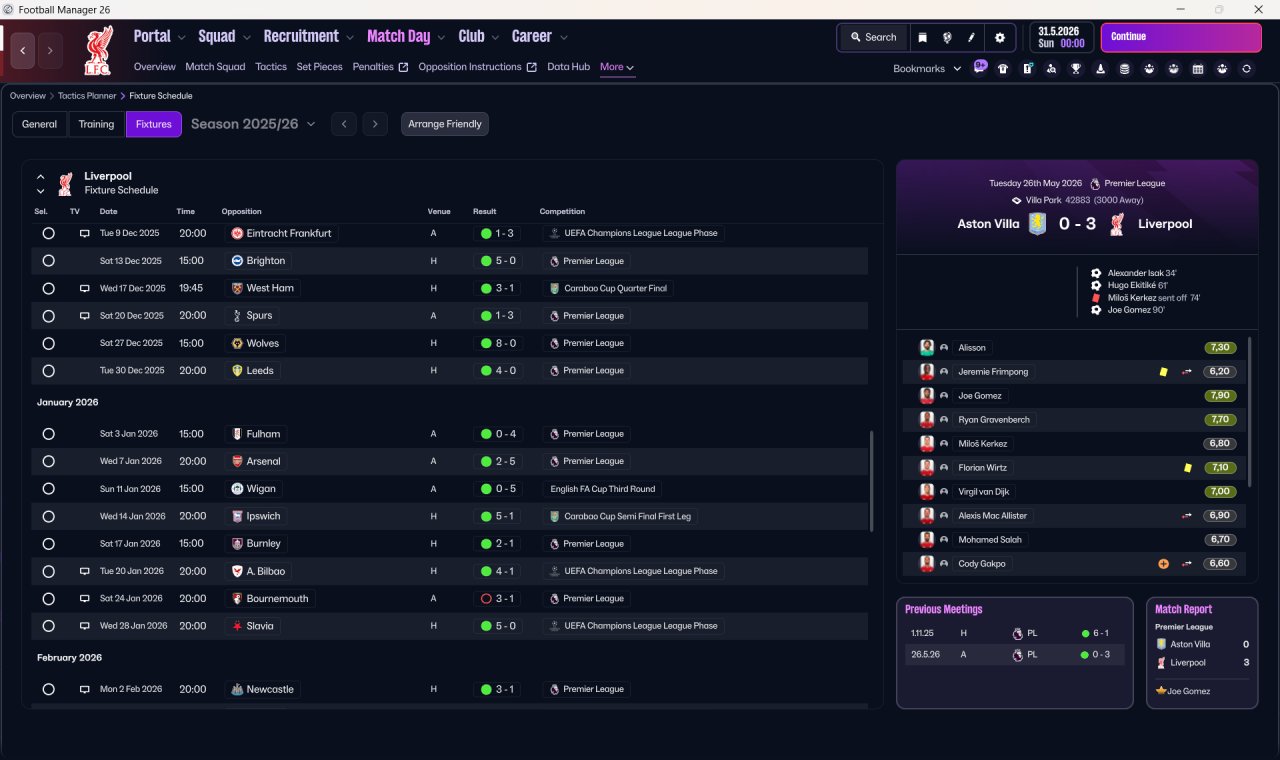Click the Aston Villa badge in the match header
This screenshot has width=1280, height=760.
tap(1038, 224)
